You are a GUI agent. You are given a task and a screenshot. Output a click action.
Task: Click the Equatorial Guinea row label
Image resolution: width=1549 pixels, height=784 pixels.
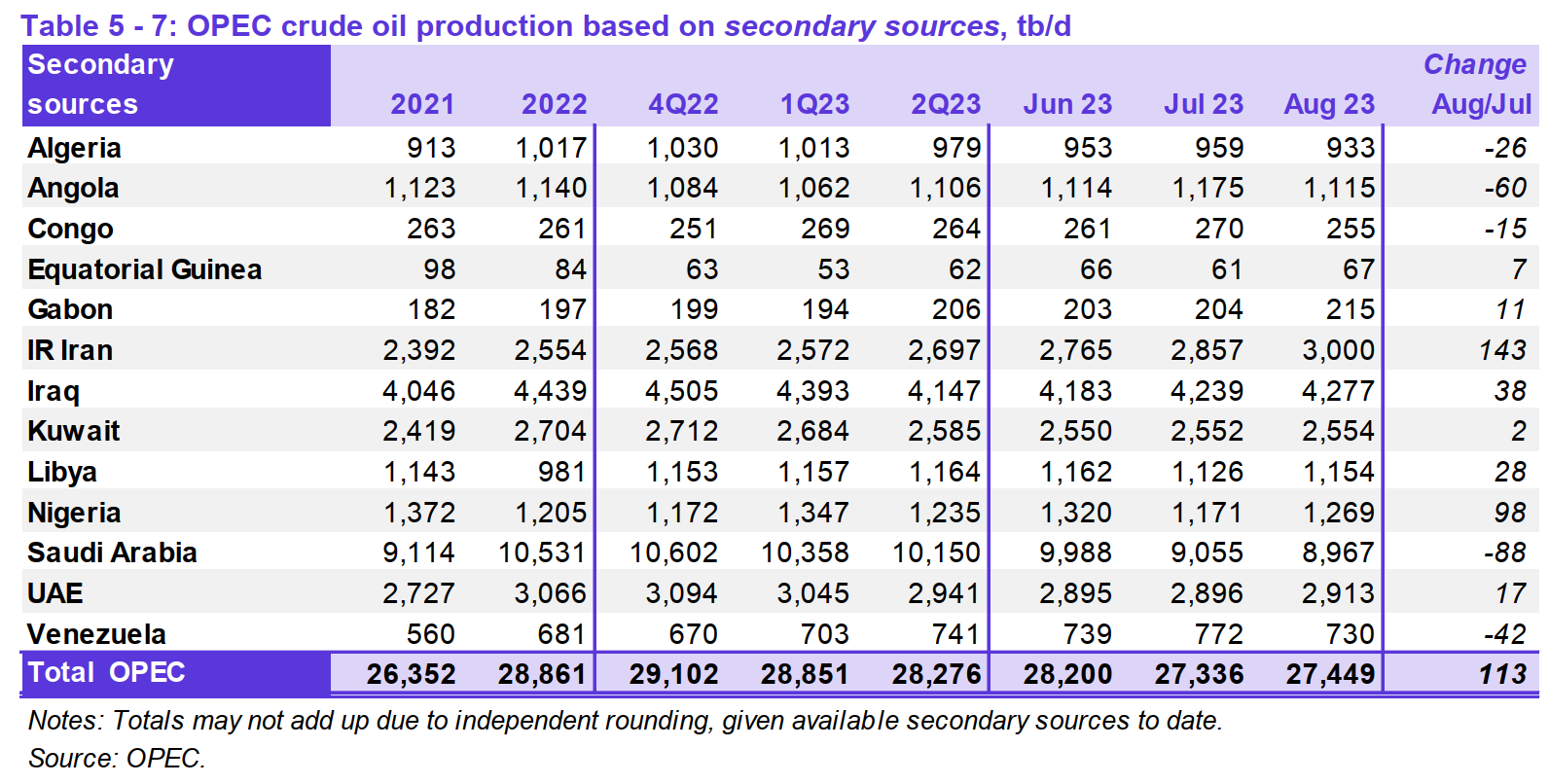pyautogui.click(x=145, y=269)
